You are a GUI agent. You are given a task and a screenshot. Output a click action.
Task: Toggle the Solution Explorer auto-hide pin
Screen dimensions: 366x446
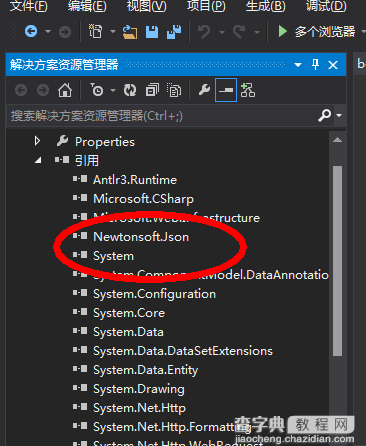coord(315,64)
